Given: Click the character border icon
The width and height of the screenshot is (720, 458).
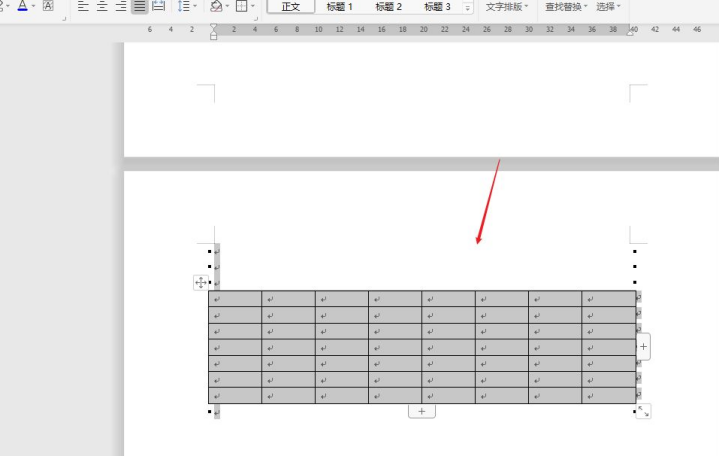Looking at the screenshot, I should coord(48,6).
